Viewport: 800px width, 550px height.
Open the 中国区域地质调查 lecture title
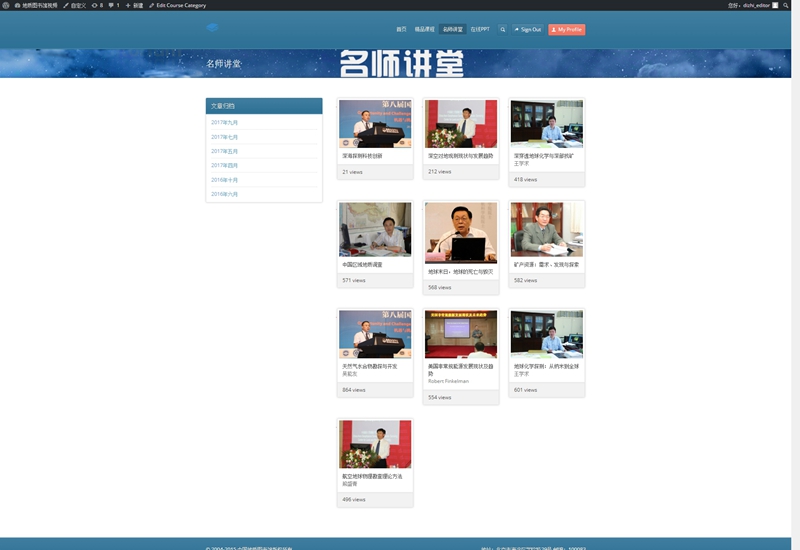[x=362, y=265]
